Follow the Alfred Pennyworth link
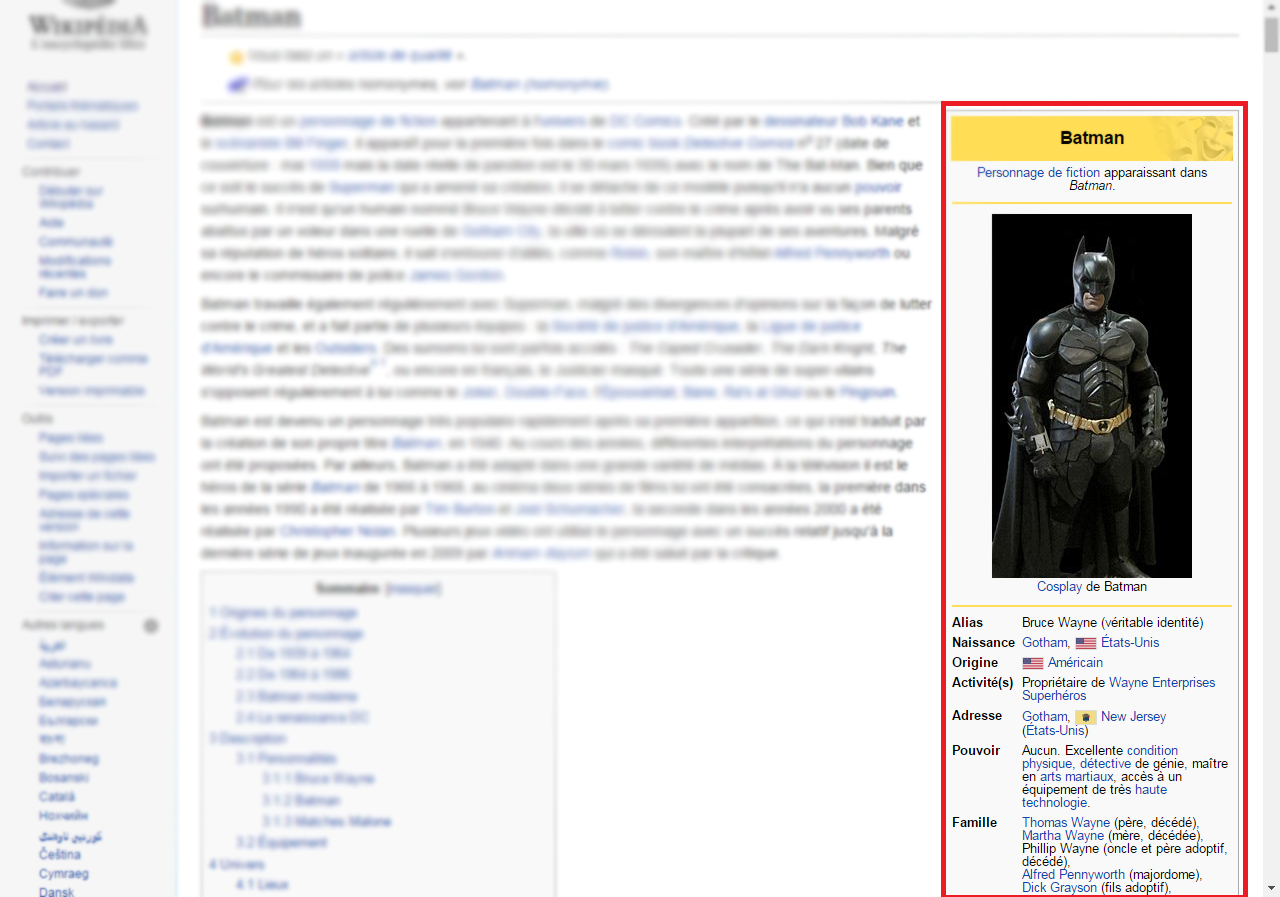The height and width of the screenshot is (897, 1280). pos(1073,875)
